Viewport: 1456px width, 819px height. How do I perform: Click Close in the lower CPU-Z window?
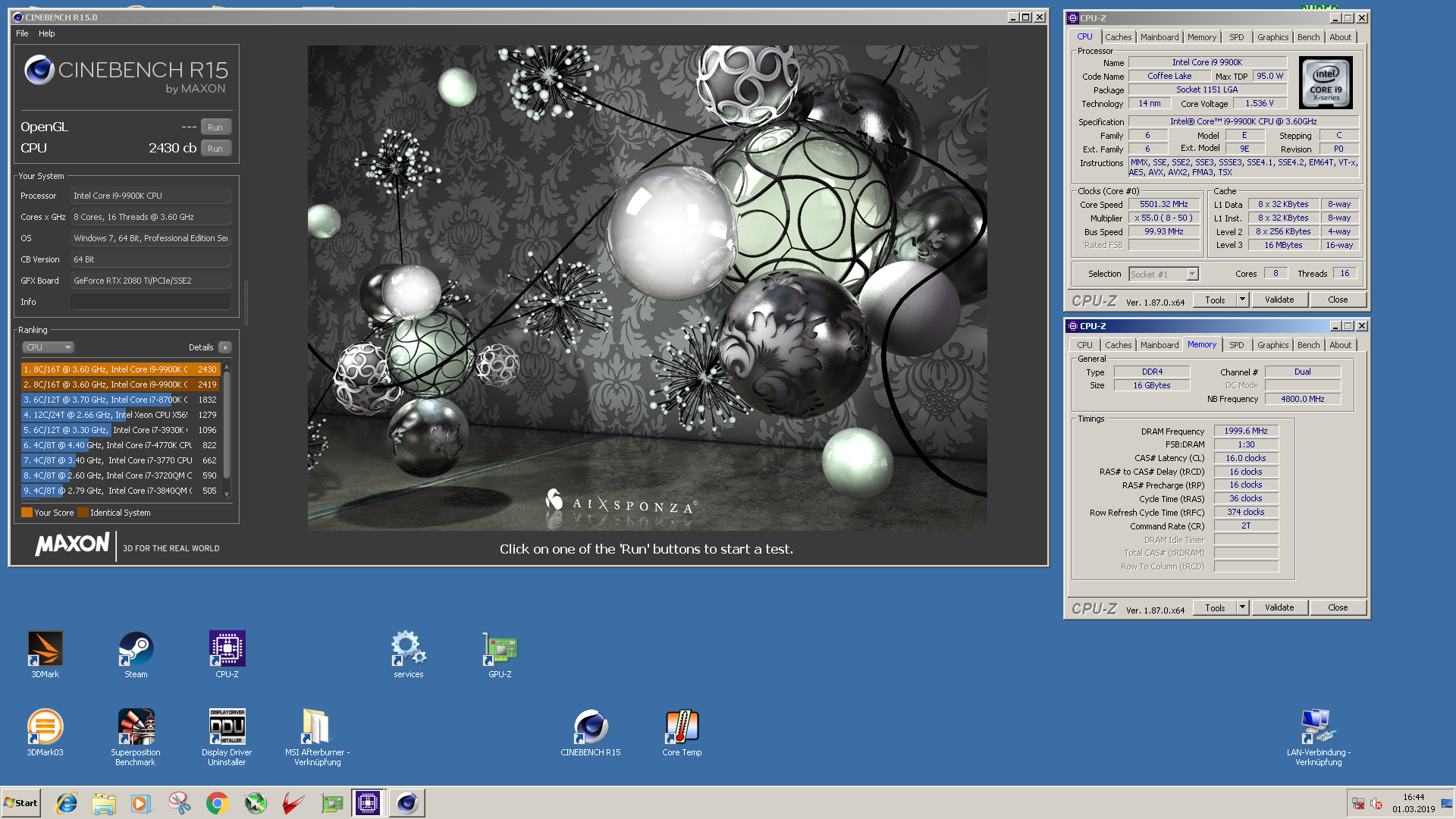pos(1338,607)
